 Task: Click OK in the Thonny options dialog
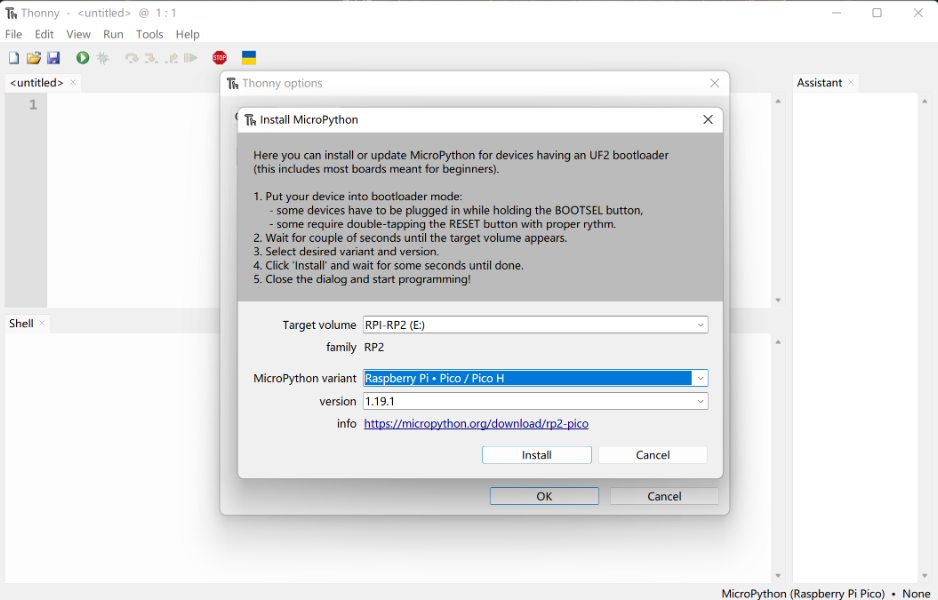pos(544,496)
